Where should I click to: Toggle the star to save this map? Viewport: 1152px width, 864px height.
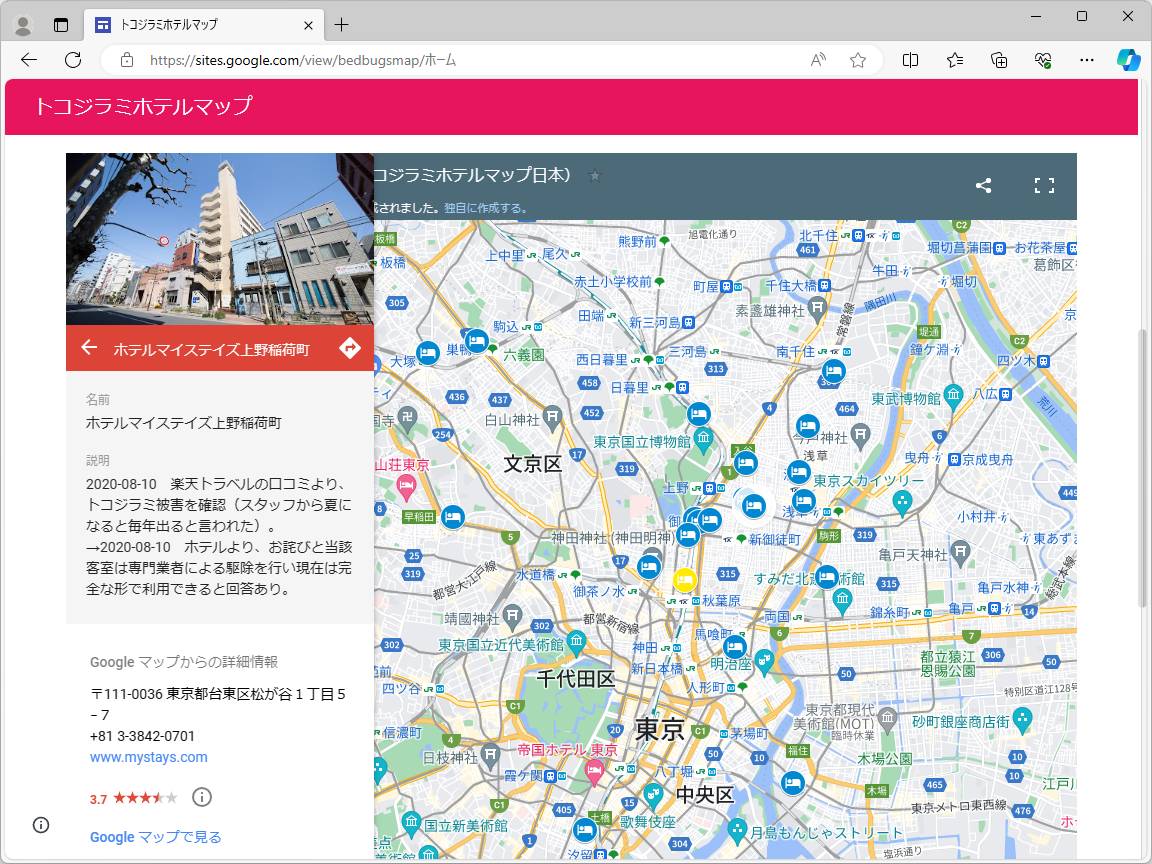coord(594,175)
